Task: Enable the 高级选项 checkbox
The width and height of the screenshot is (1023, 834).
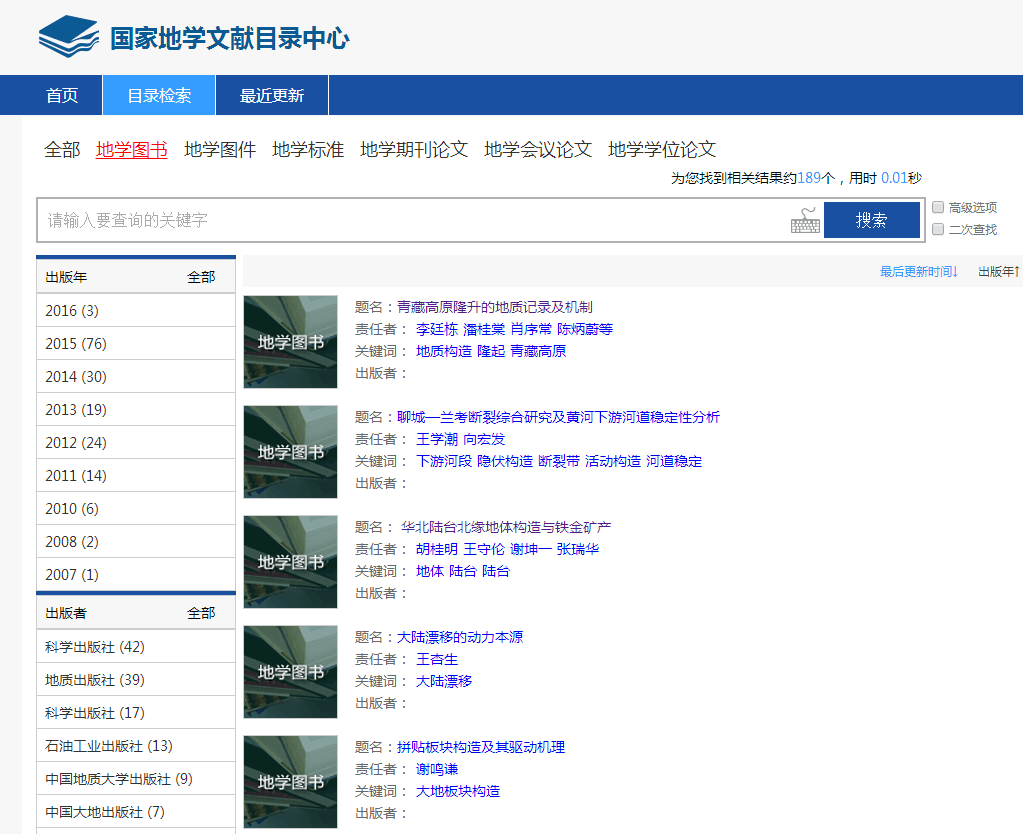Action: pyautogui.click(x=938, y=207)
